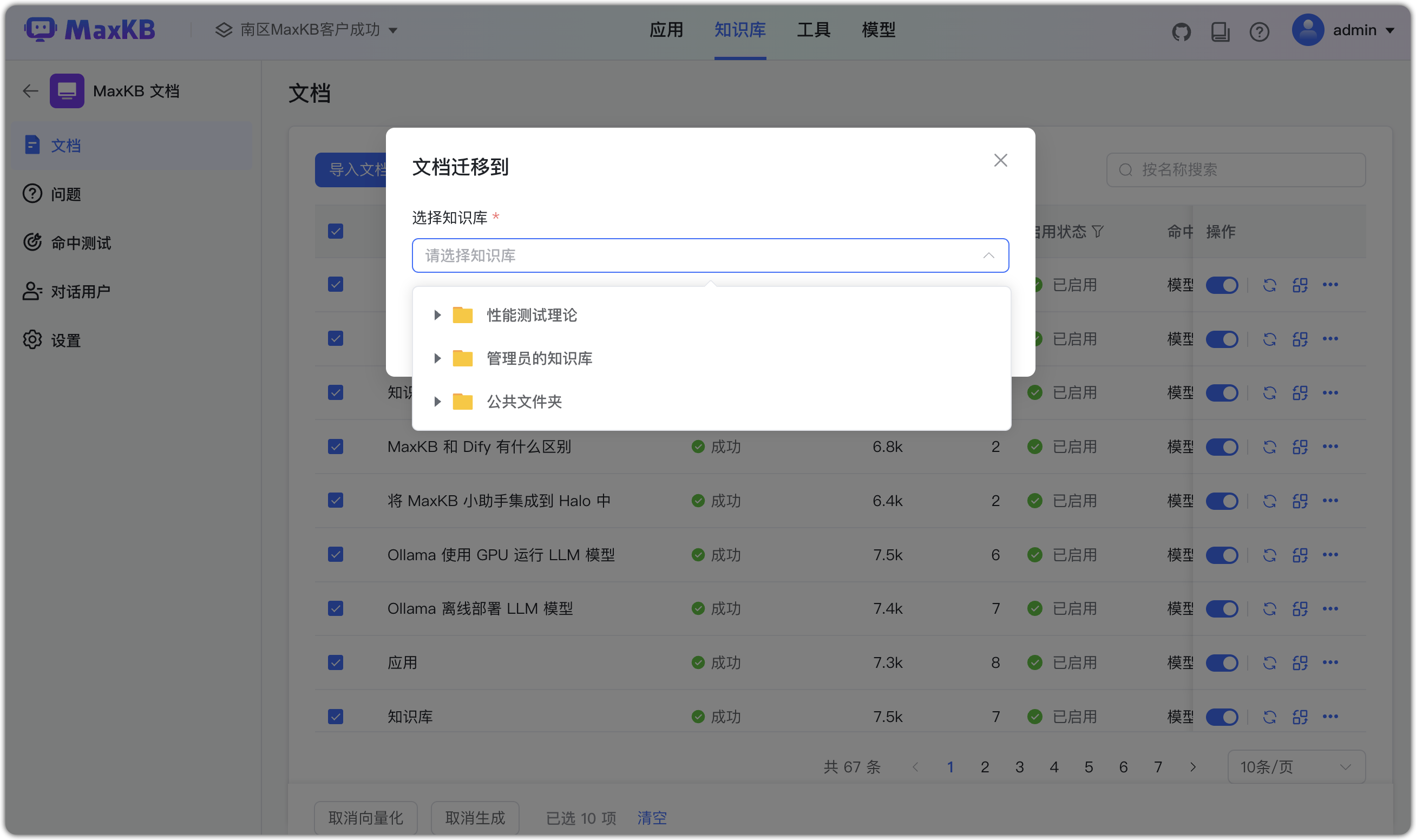Uncheck the select-all header checkbox
Viewport: 1416px width, 840px height.
336,231
